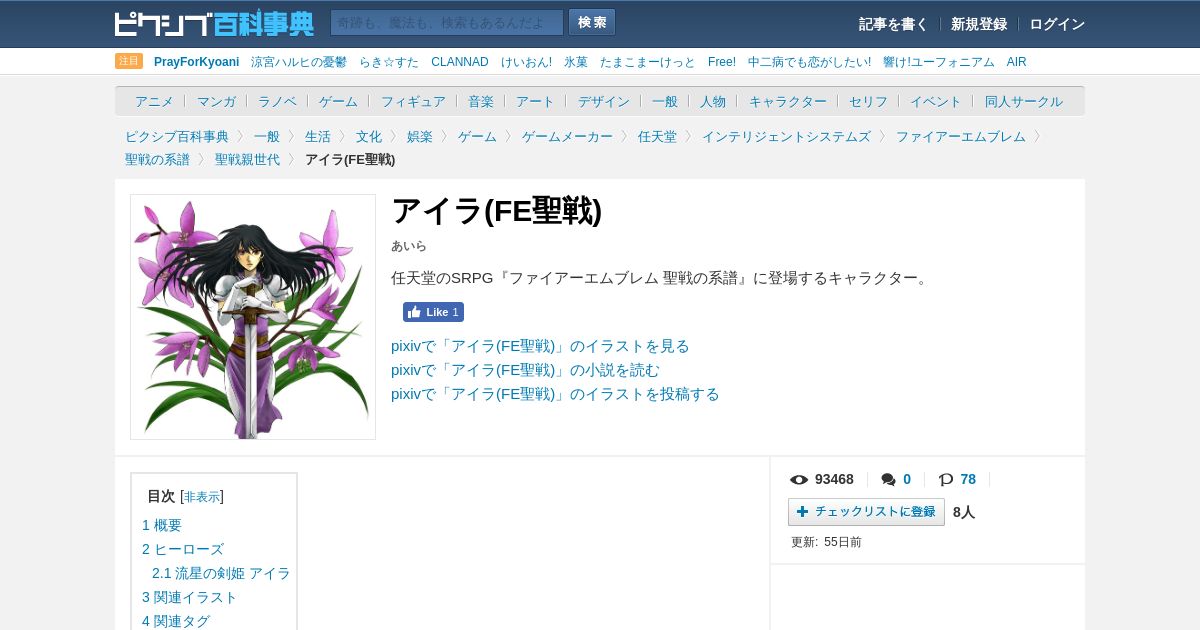Jump to section 3 関連イラスト
The height and width of the screenshot is (630, 1200).
pyautogui.click(x=190, y=597)
